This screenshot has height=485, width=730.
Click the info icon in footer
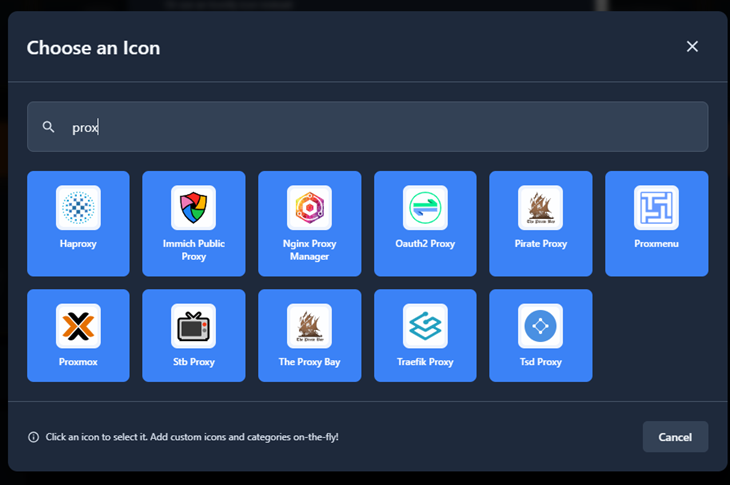click(x=34, y=437)
